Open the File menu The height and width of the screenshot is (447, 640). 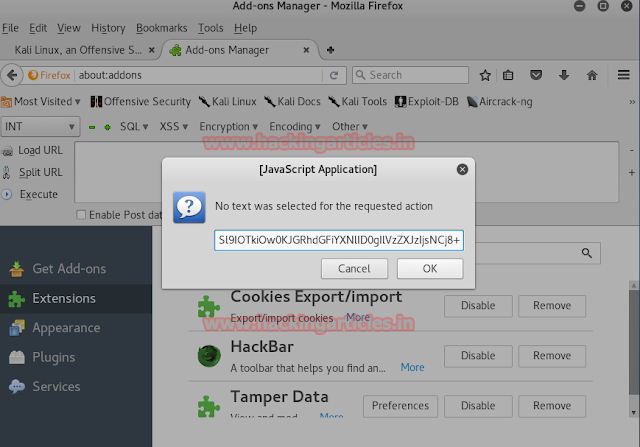[10, 28]
